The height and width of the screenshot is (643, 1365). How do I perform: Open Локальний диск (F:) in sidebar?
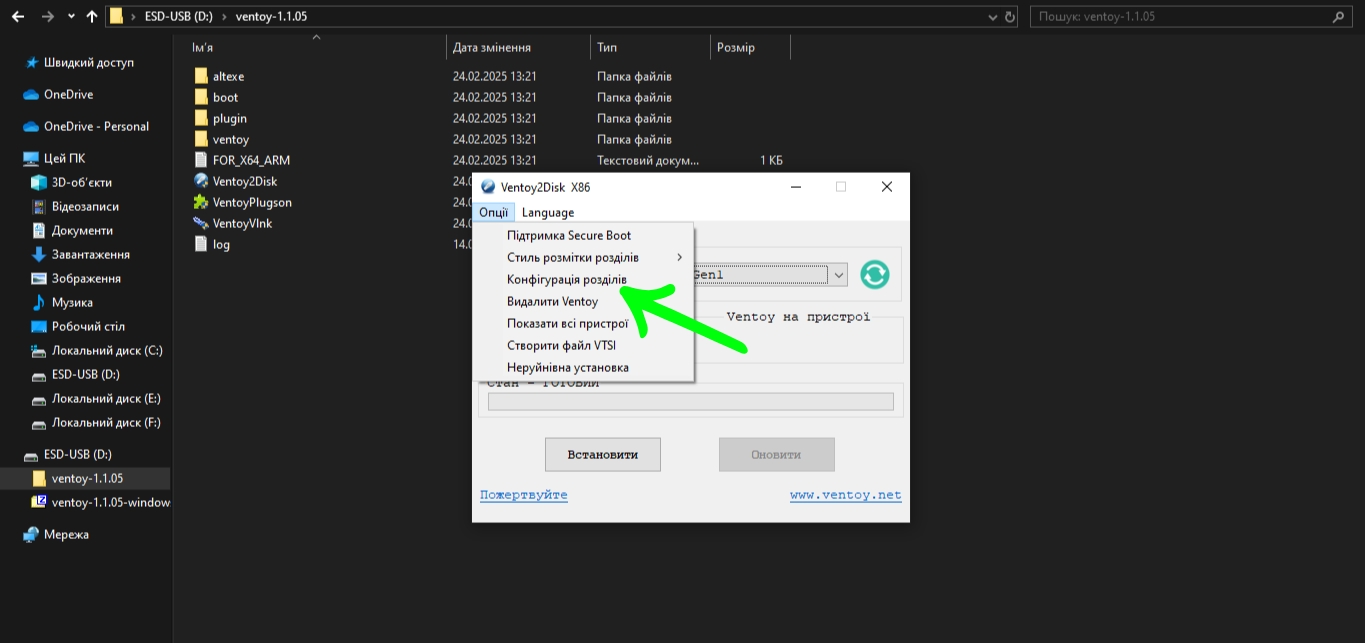pyautogui.click(x=106, y=422)
